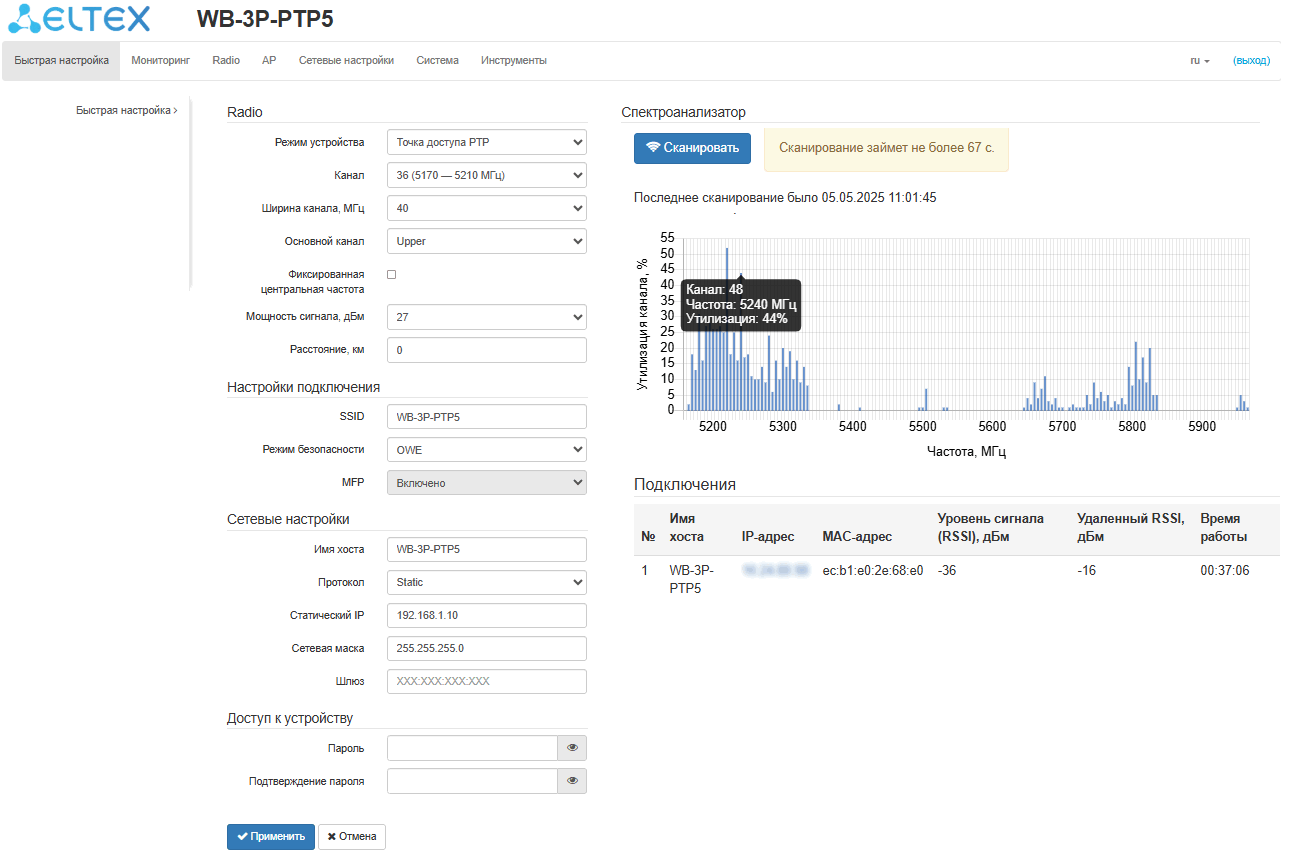
Task: Reveal the password confirmation via eye icon
Action: (572, 781)
